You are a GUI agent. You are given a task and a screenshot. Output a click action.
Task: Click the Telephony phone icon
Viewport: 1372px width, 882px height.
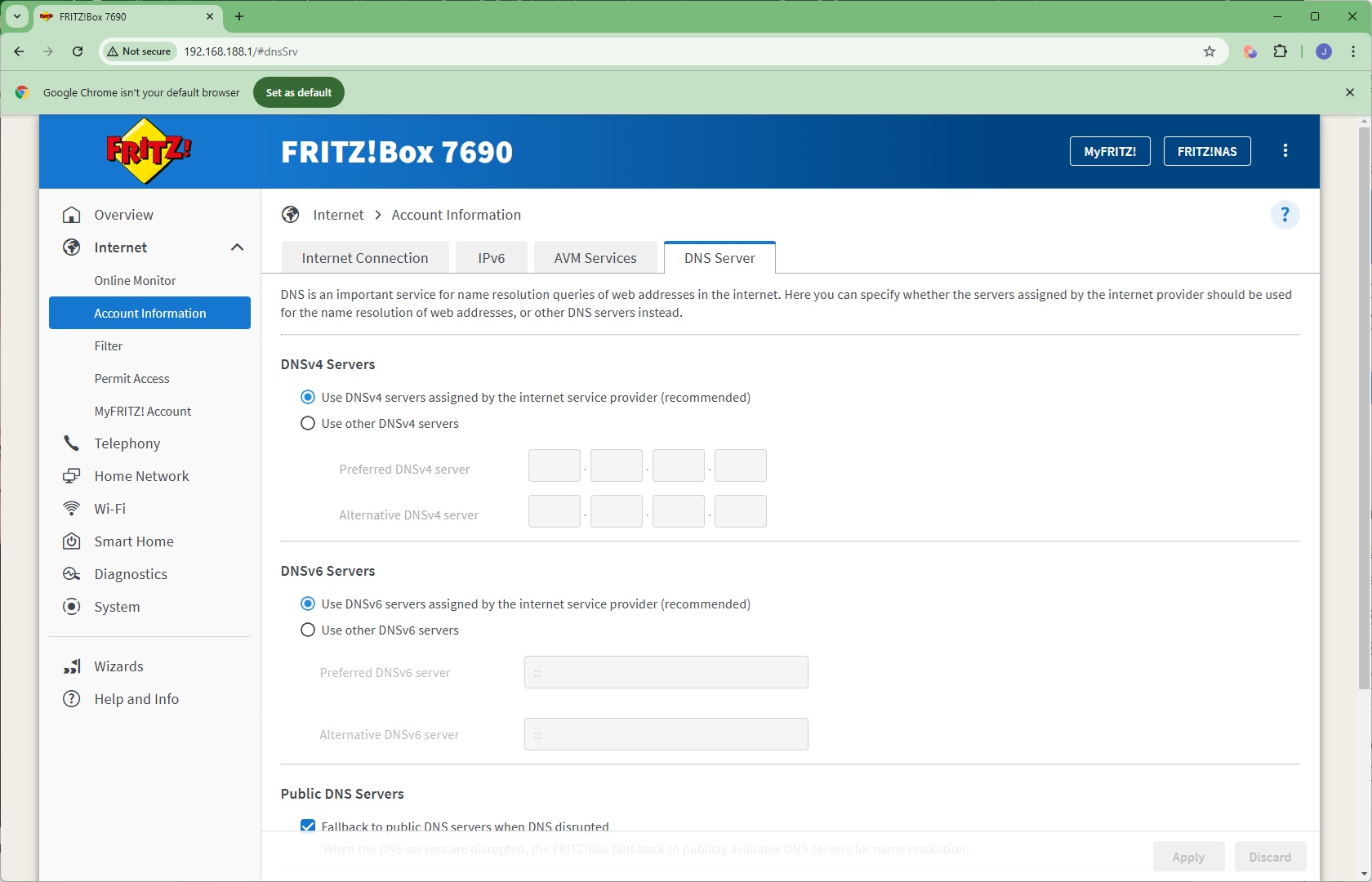[72, 443]
